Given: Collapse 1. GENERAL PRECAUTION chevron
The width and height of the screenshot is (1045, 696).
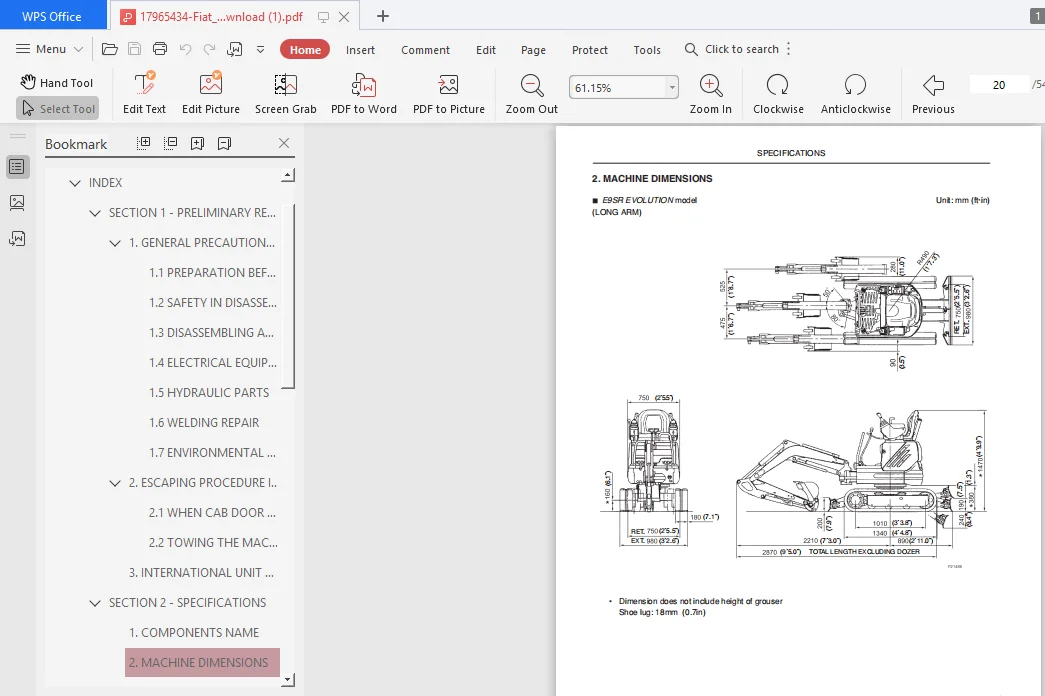Looking at the screenshot, I should point(115,243).
